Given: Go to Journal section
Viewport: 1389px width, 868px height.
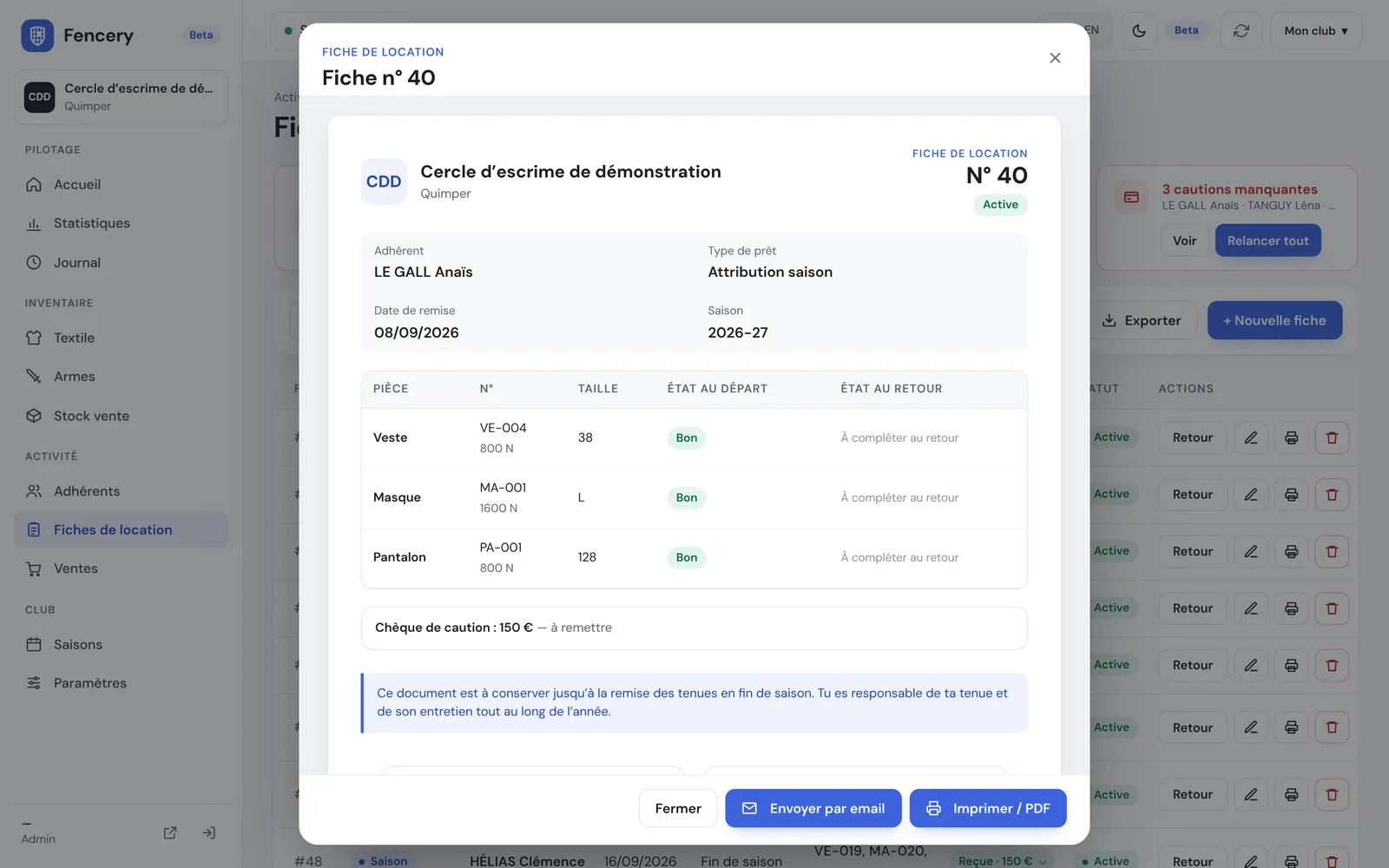Looking at the screenshot, I should (121, 262).
